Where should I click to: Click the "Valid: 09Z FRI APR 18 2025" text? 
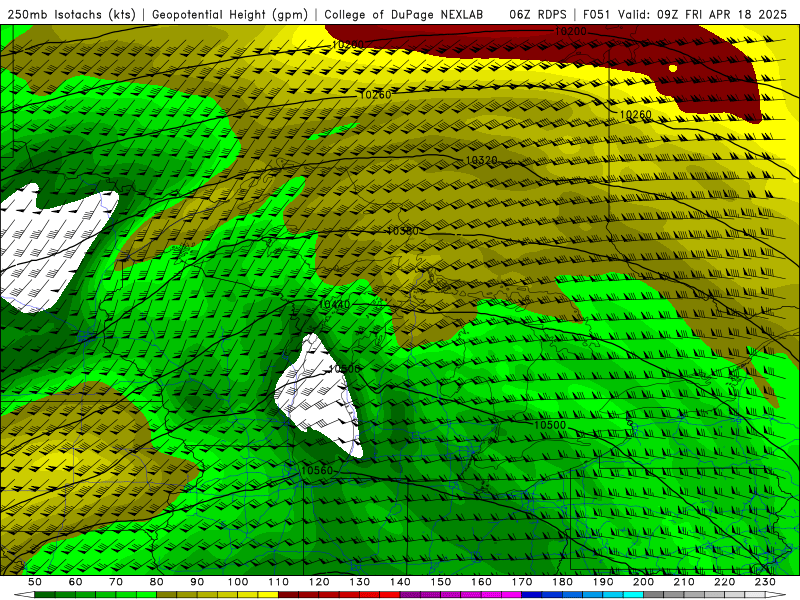coord(703,14)
